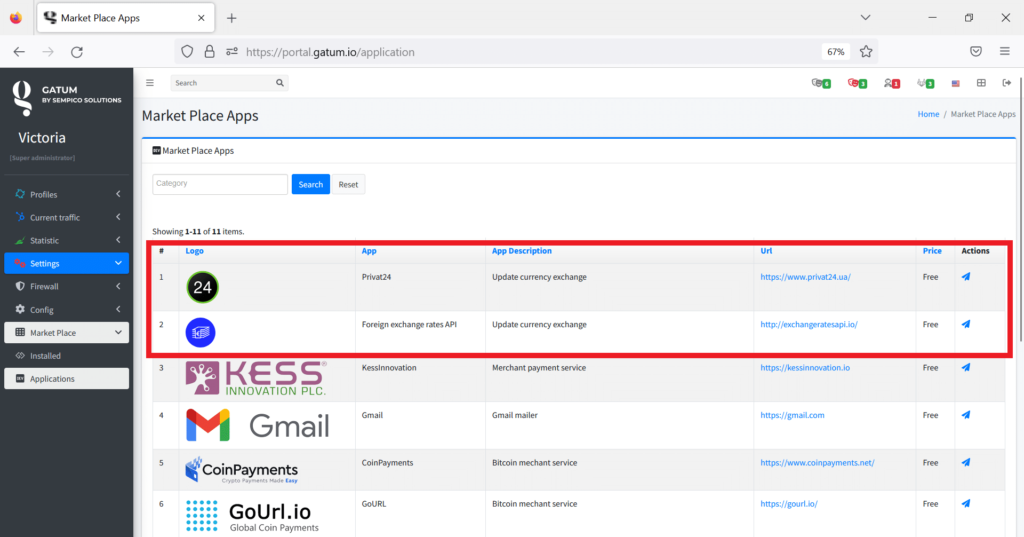The height and width of the screenshot is (537, 1024).
Task: Click the 67% zoom level indicator
Action: coord(836,52)
